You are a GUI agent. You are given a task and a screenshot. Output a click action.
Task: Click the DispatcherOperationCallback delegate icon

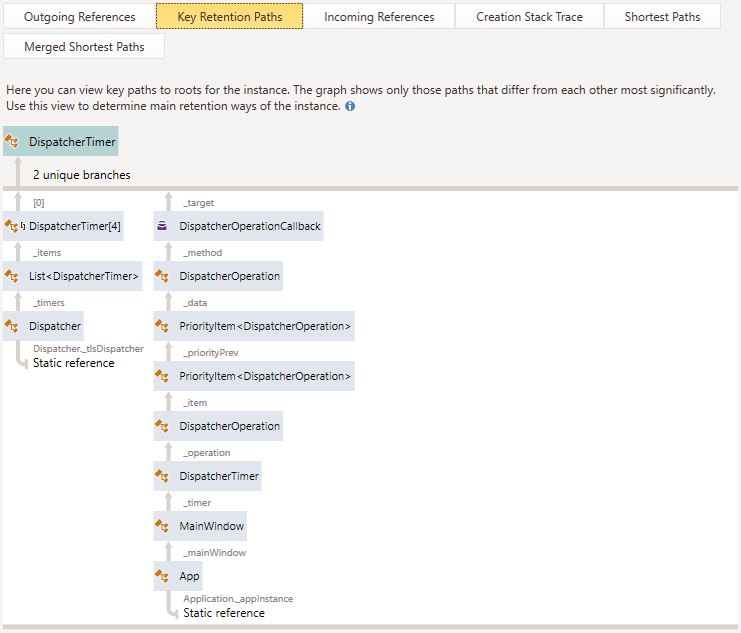(162, 226)
